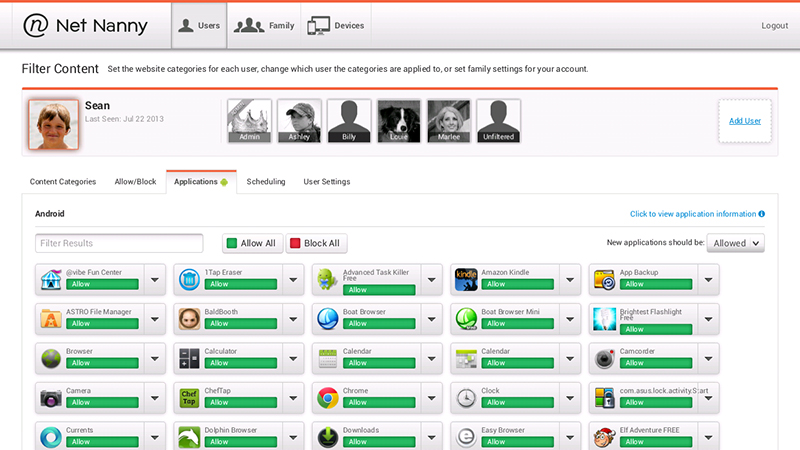This screenshot has height=450, width=800.
Task: Click the App Backup app icon
Action: pos(605,280)
